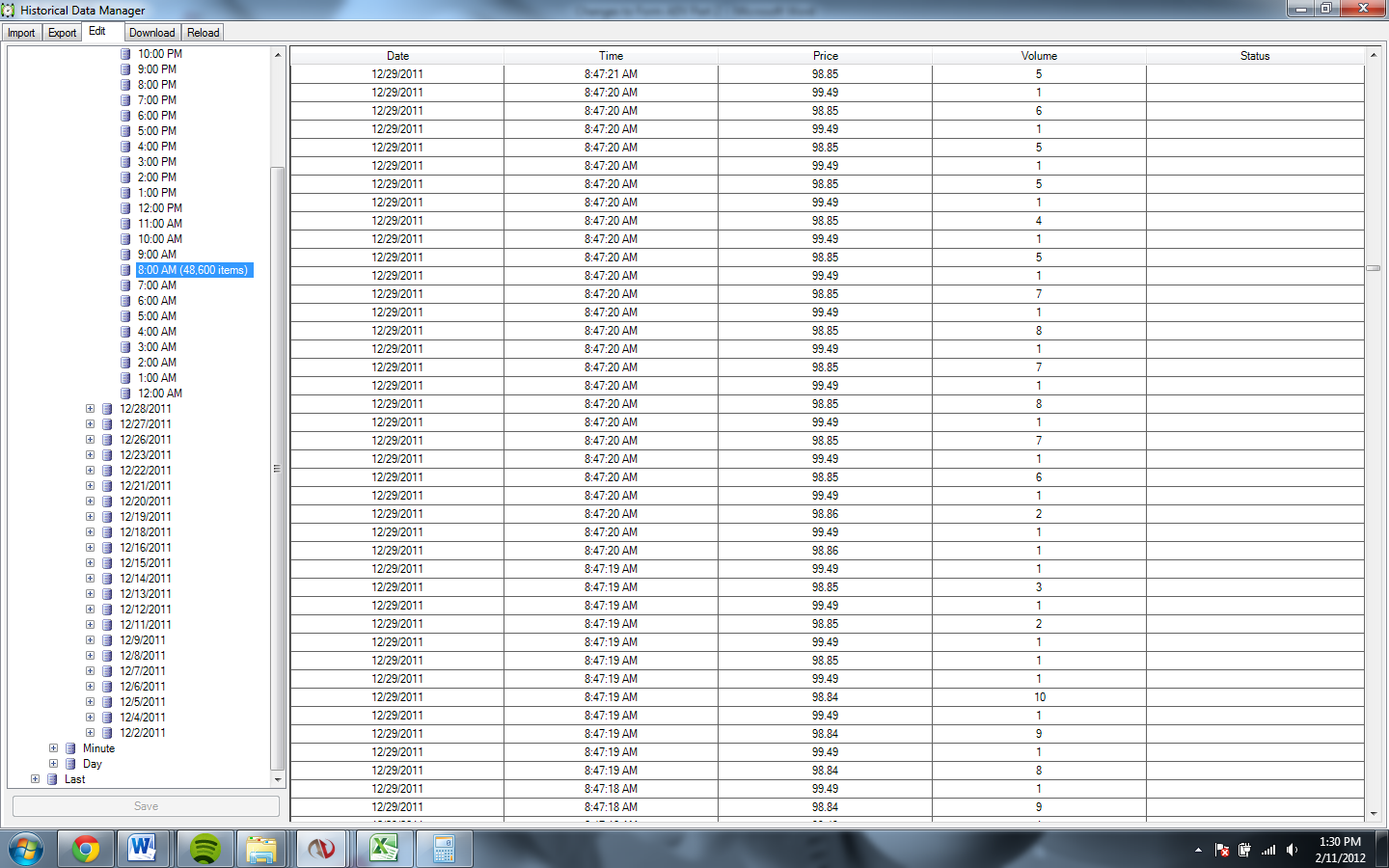1389x868 pixels.
Task: Open the Download menu
Action: (152, 33)
